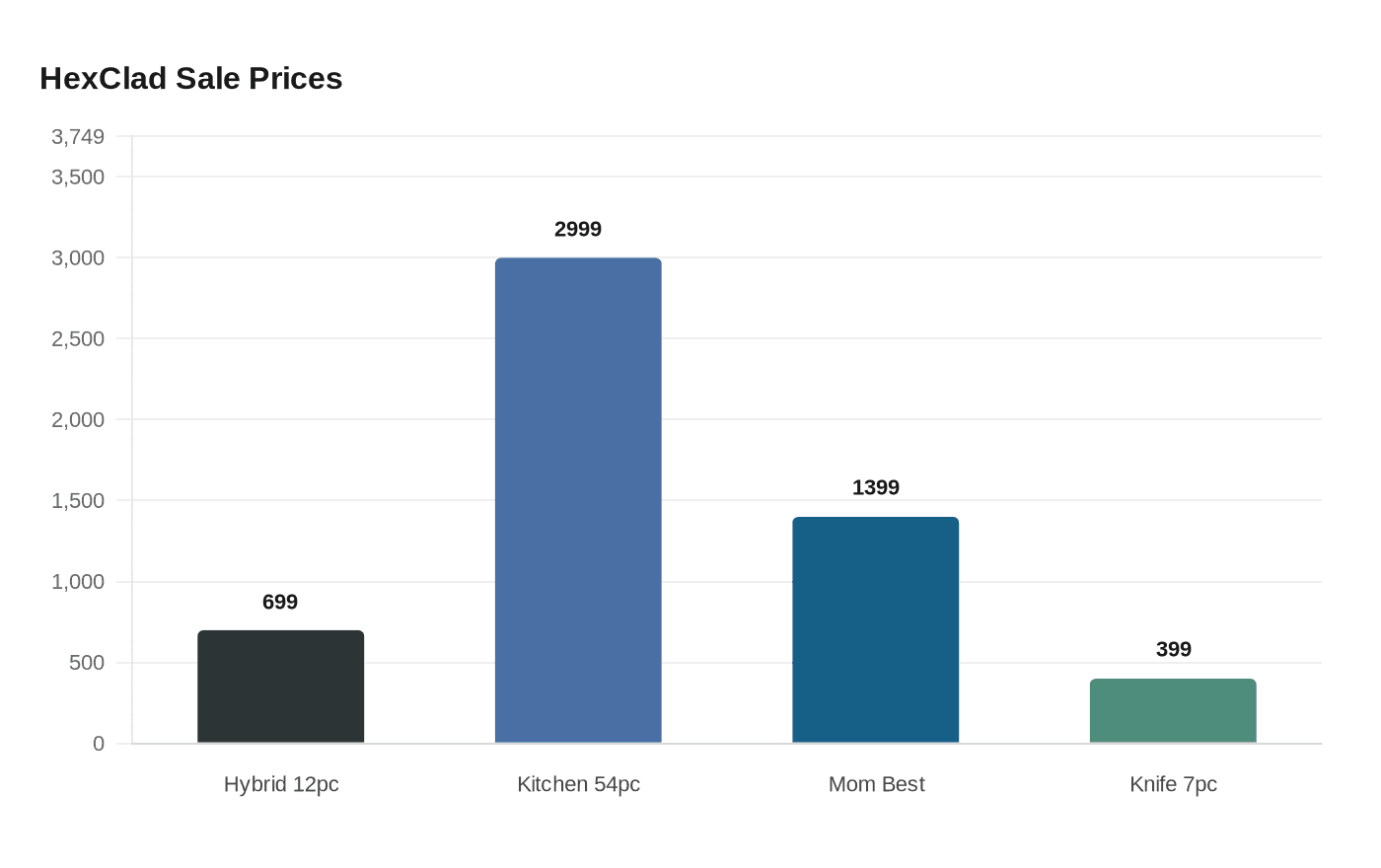Select the 2999 data label
This screenshot has height=868, width=1381.
pos(578,229)
